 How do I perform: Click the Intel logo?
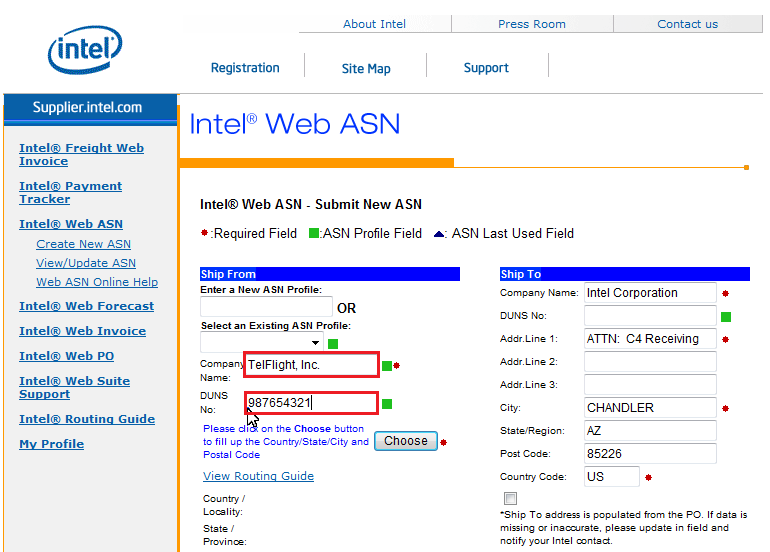coord(85,50)
